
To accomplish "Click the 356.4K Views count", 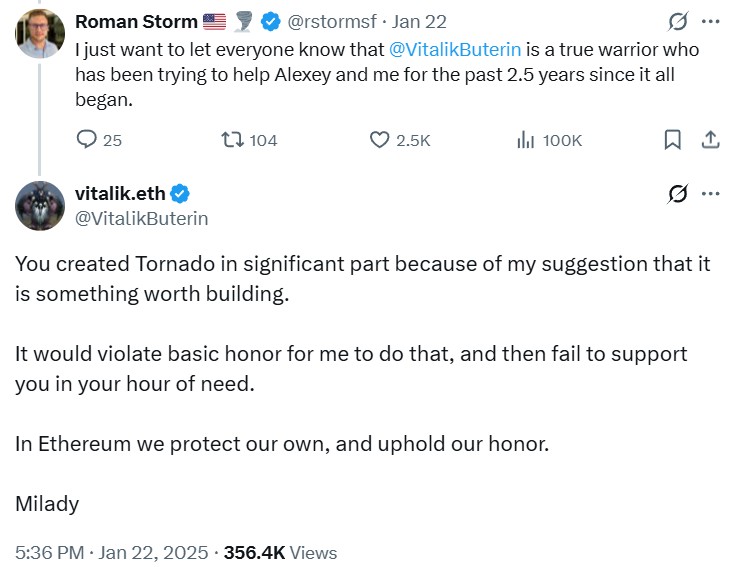I will tap(280, 552).
